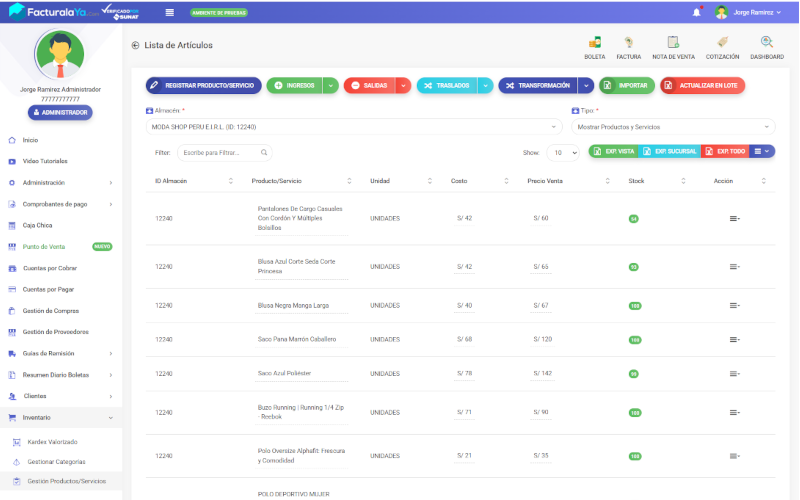Open action menu for Blusa Negra Manga Larga row
Image resolution: width=800 pixels, height=500 pixels.
734,305
